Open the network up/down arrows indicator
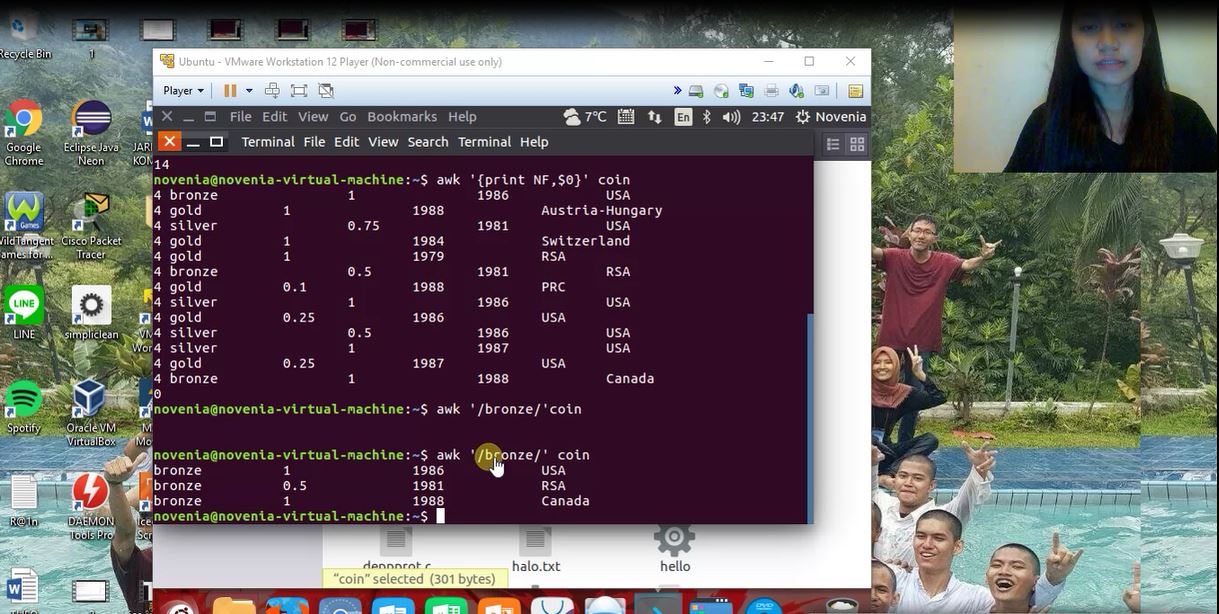Viewport: 1219px width, 614px height. click(x=655, y=116)
